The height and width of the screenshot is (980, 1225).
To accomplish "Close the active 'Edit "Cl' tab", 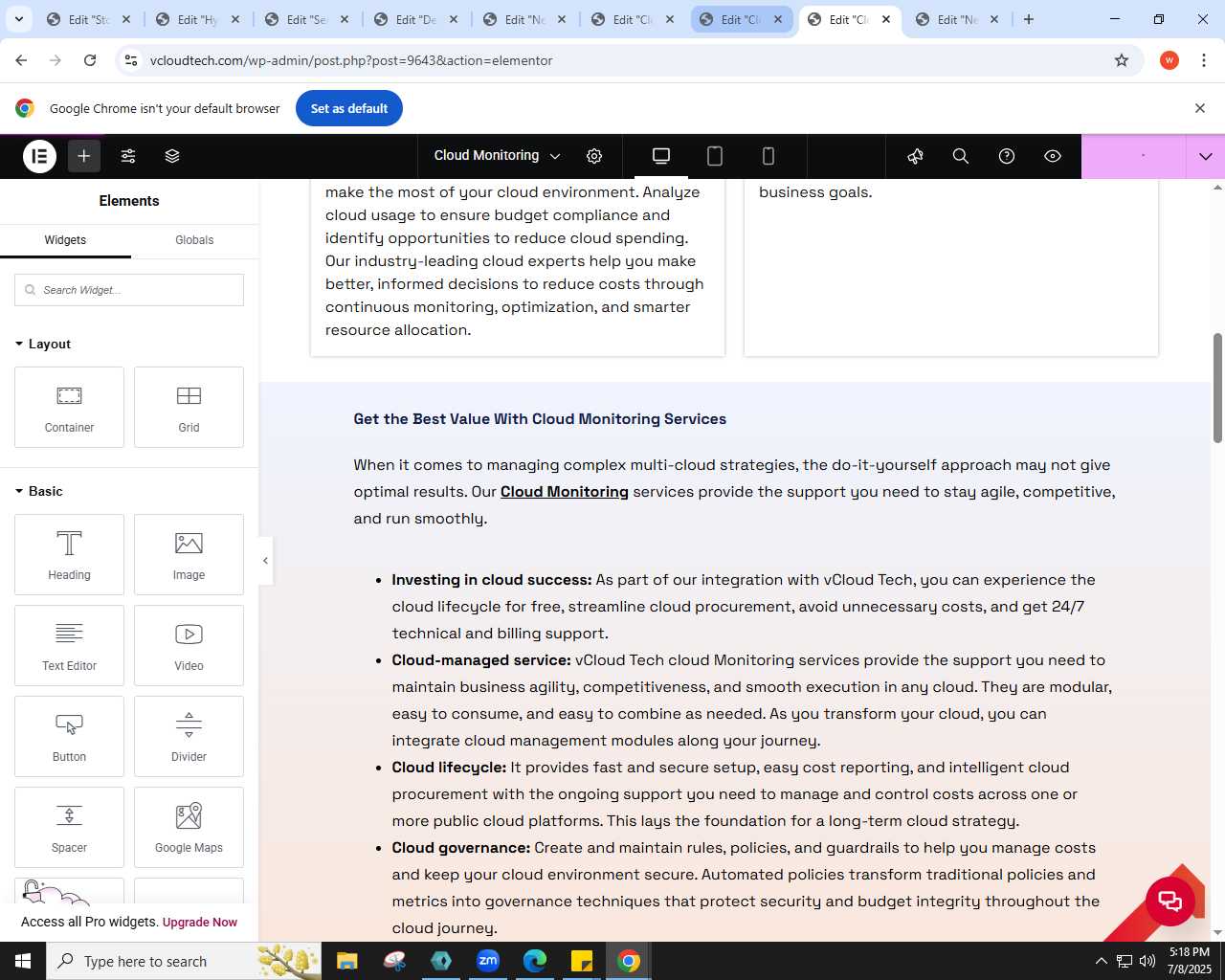I will pyautogui.click(x=886, y=19).
